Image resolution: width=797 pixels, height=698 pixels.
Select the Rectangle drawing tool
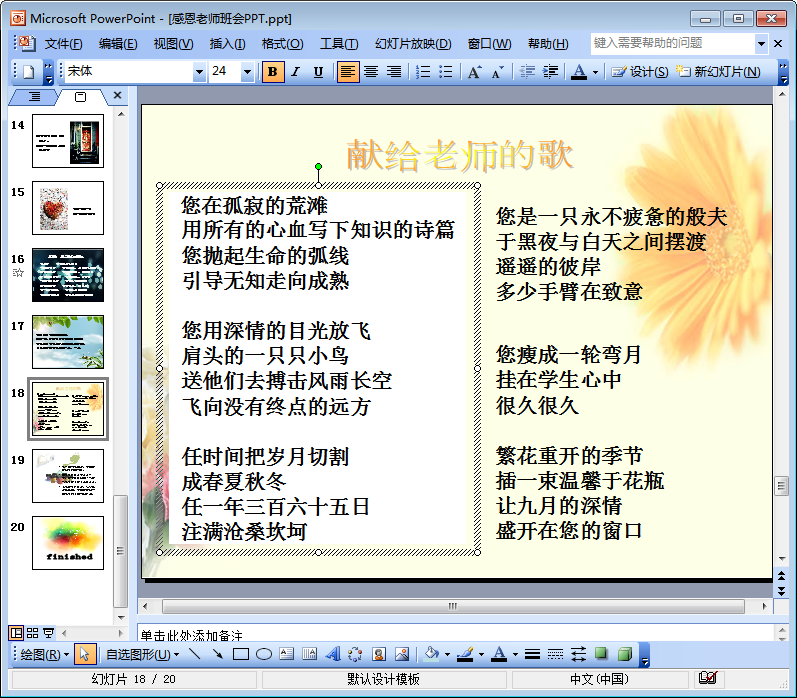[x=240, y=655]
